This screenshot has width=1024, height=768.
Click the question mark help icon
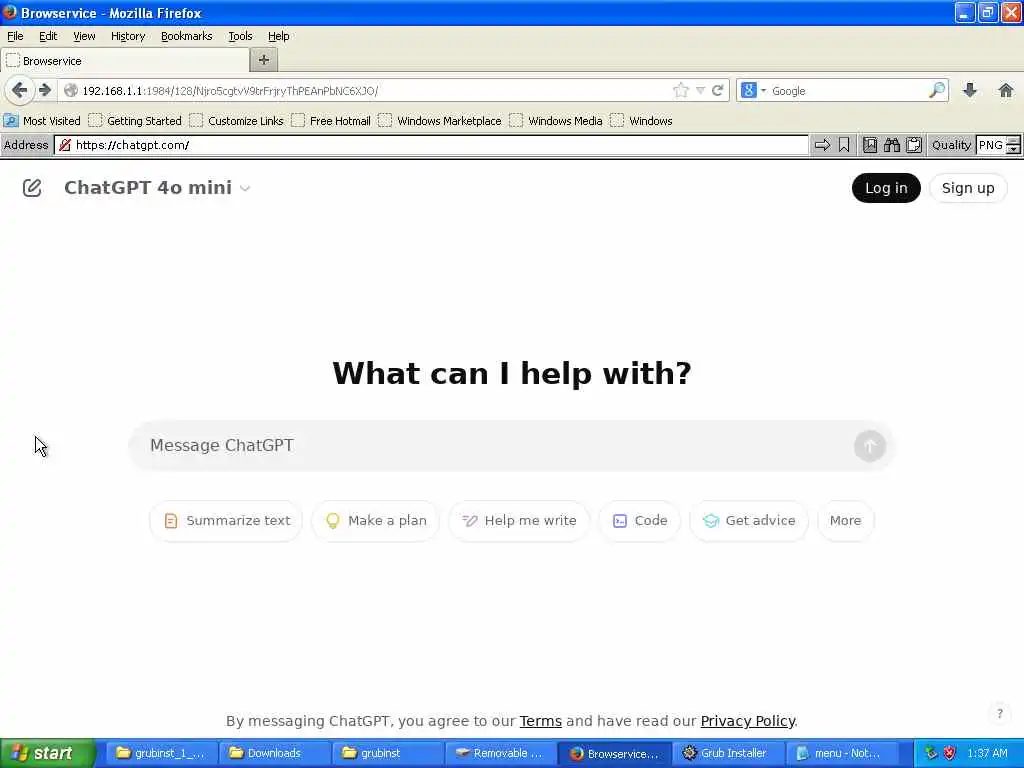(x=999, y=713)
